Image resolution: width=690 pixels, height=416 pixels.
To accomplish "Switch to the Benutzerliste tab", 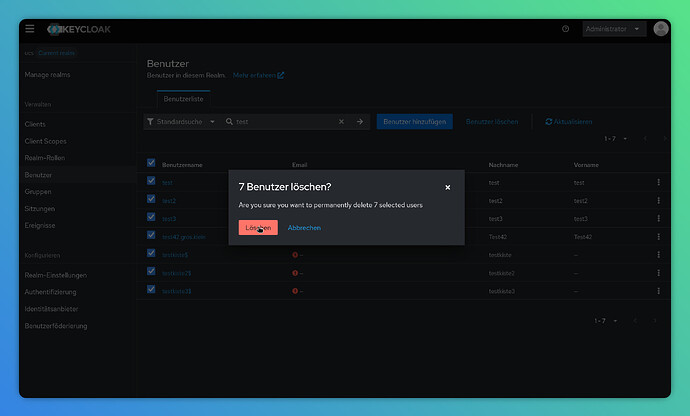I will pyautogui.click(x=184, y=99).
